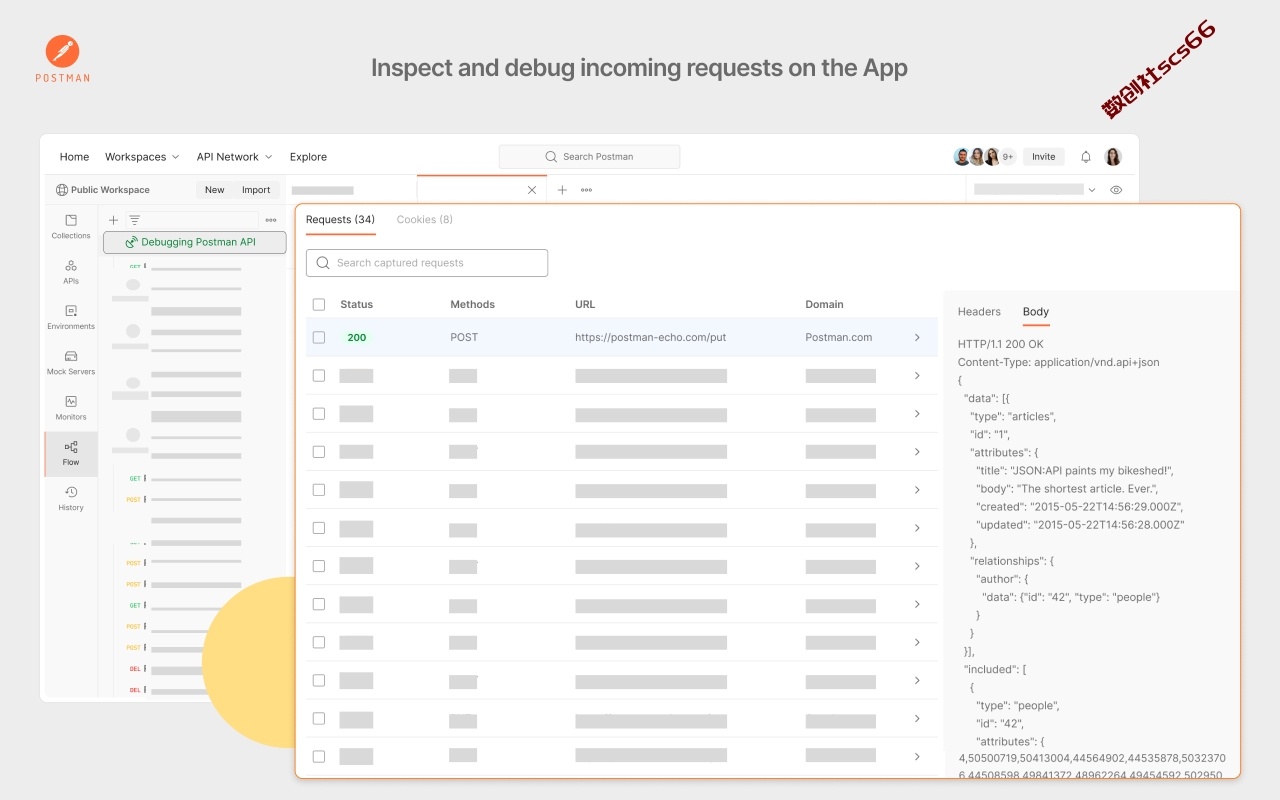1280x800 pixels.
Task: Click the Search Postman field
Action: [589, 157]
